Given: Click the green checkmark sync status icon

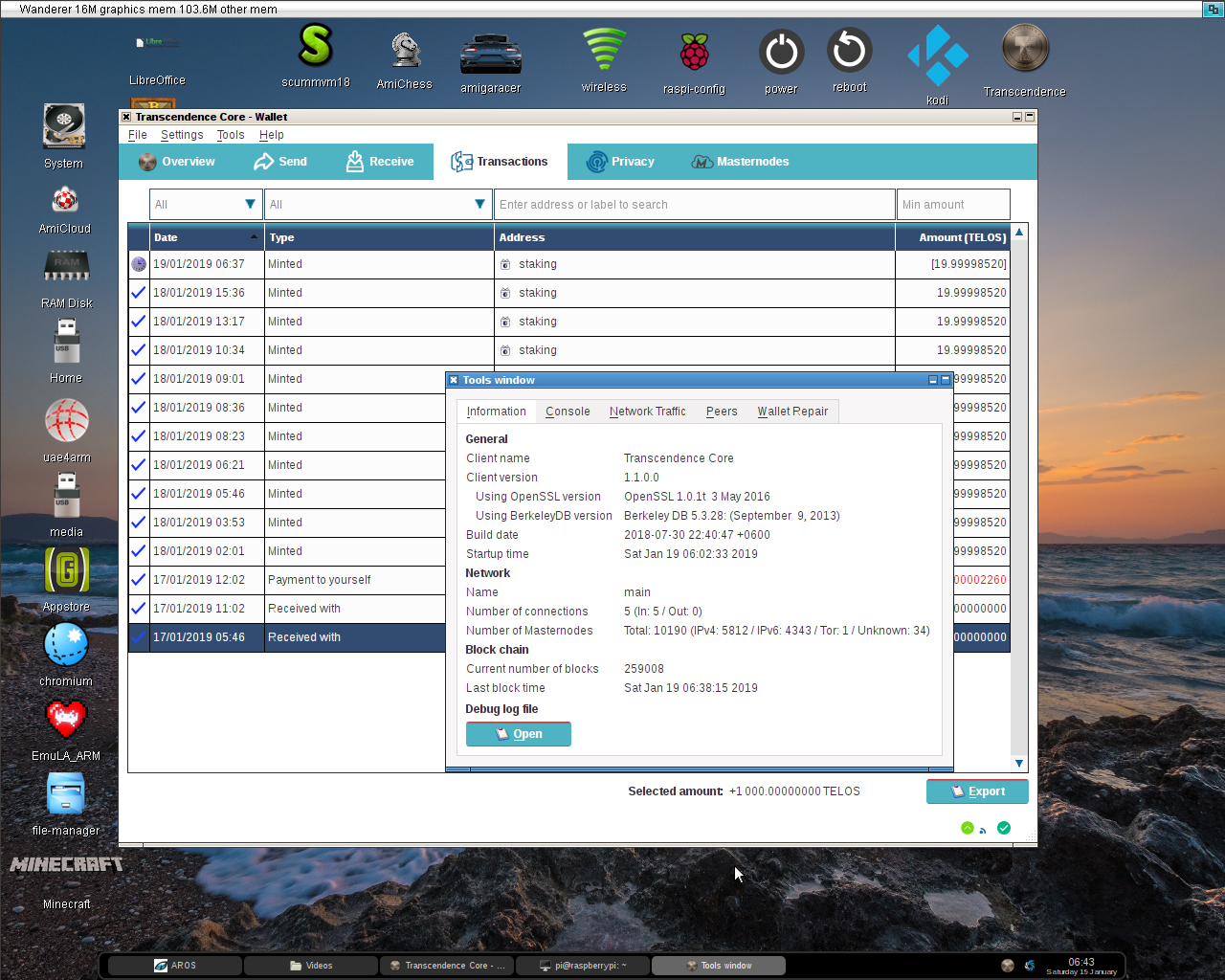Looking at the screenshot, I should pyautogui.click(x=1004, y=828).
